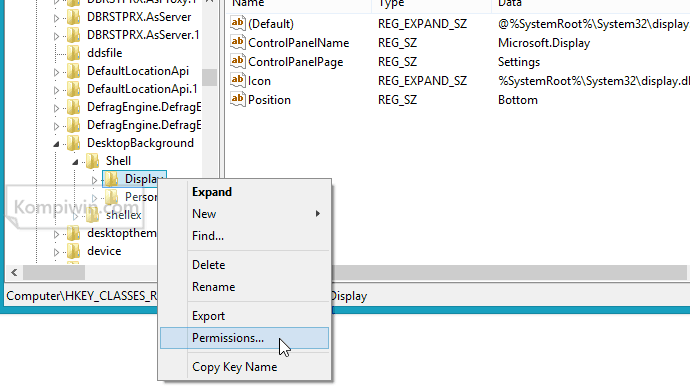Click the string icon beside ControlPanelName
Viewport: 690px width, 388px height.
click(x=238, y=42)
